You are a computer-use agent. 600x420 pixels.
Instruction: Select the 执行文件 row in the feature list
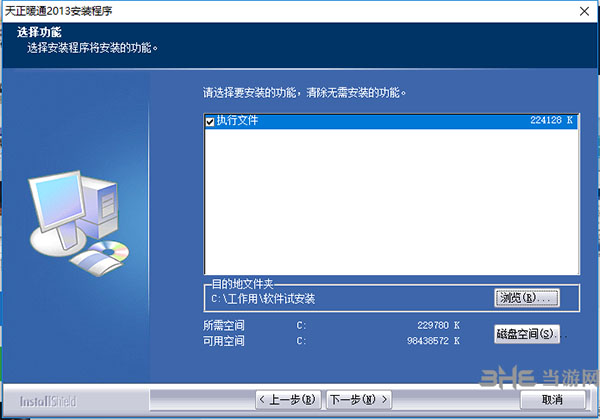tap(391, 121)
